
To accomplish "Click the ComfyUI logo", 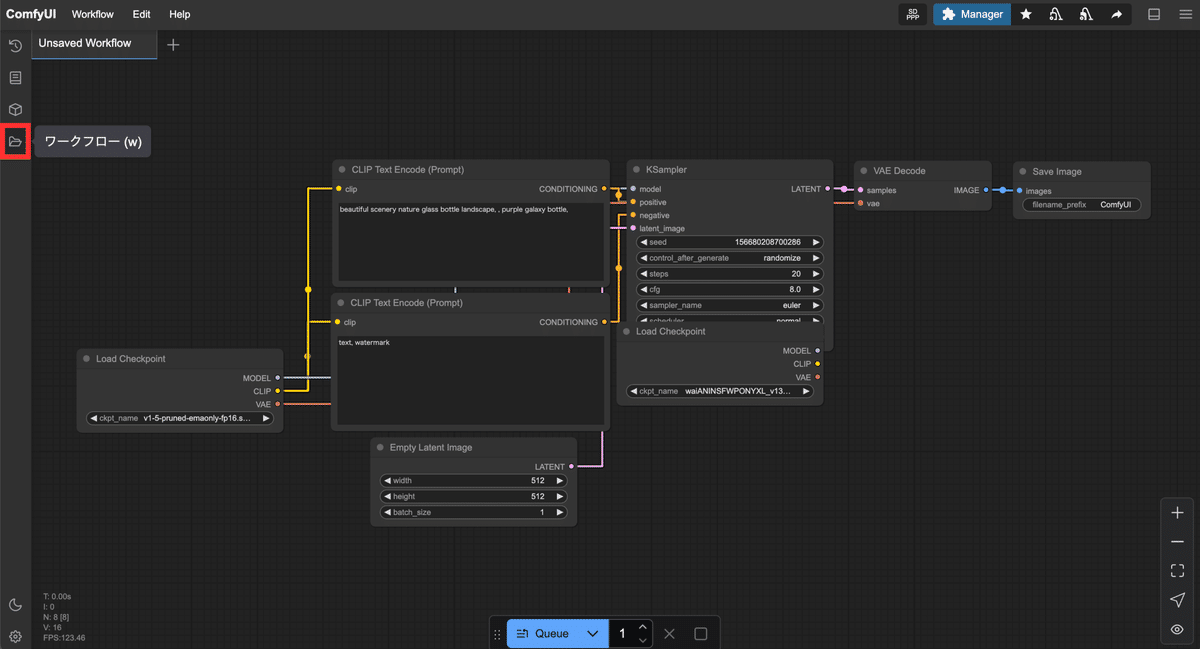I will click(x=30, y=14).
